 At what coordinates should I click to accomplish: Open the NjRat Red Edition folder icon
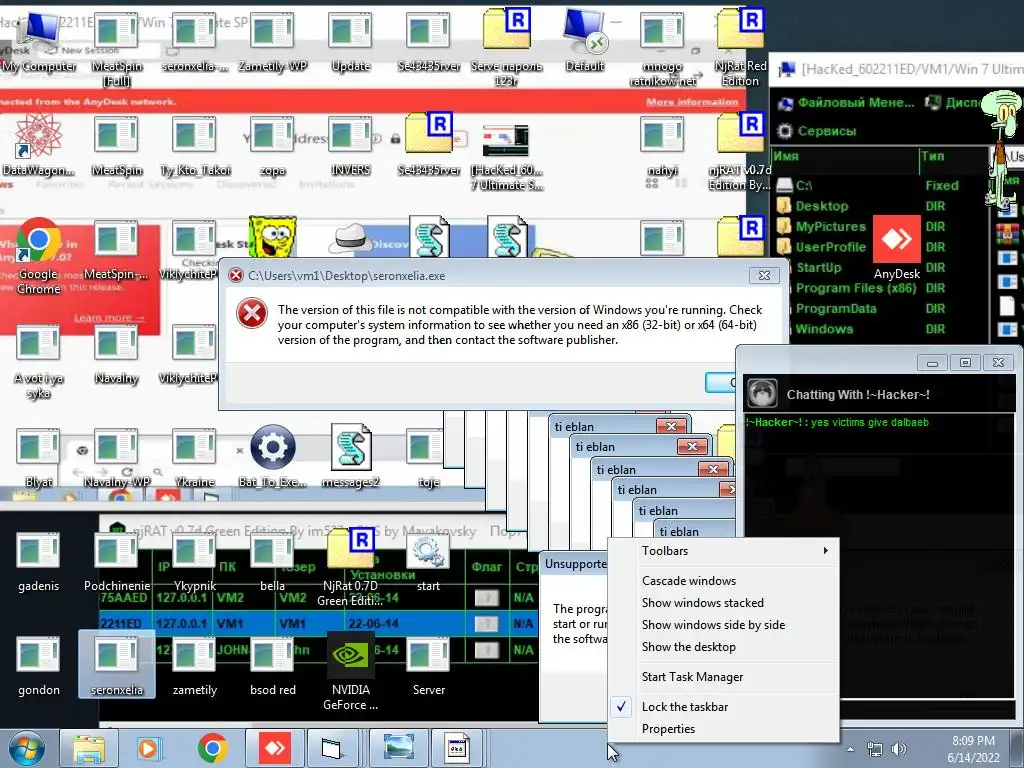tap(740, 47)
